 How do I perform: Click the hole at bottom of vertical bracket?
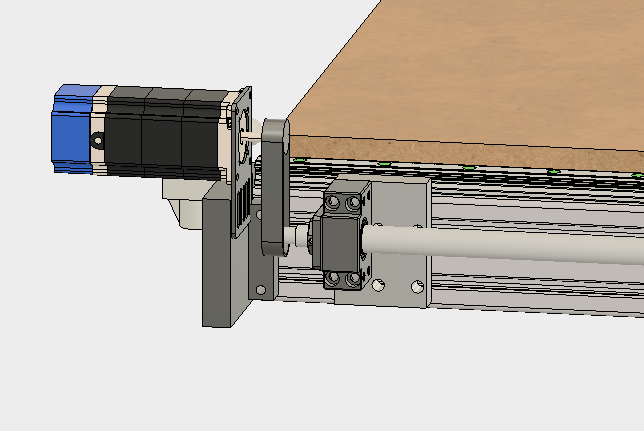point(262,290)
